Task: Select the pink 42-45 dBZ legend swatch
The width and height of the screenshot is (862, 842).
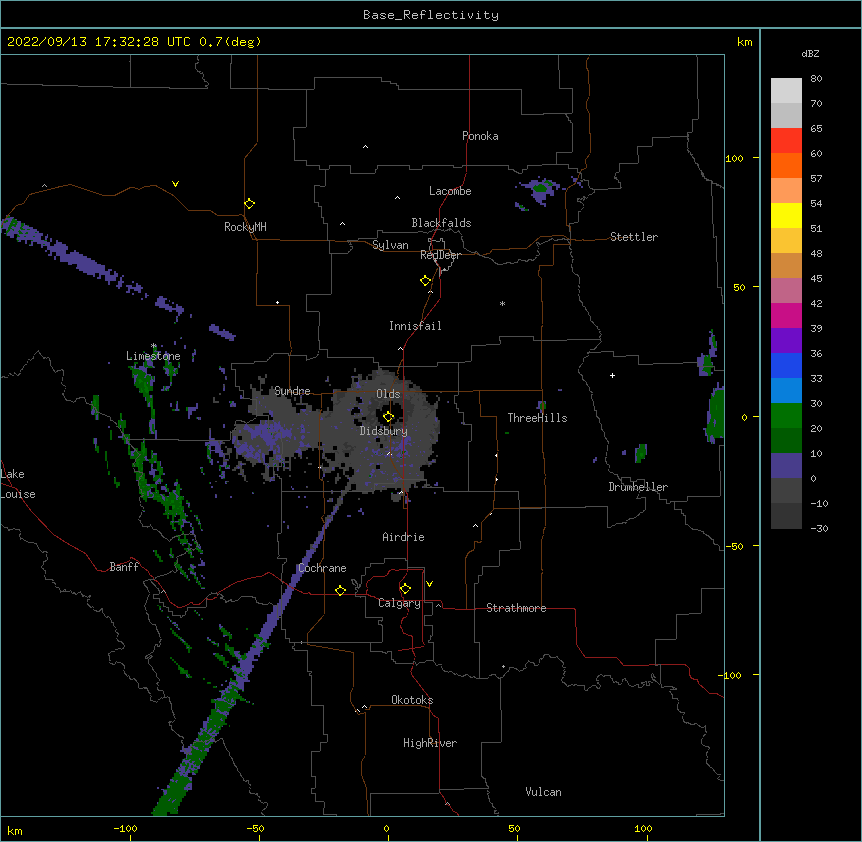Action: (786, 291)
